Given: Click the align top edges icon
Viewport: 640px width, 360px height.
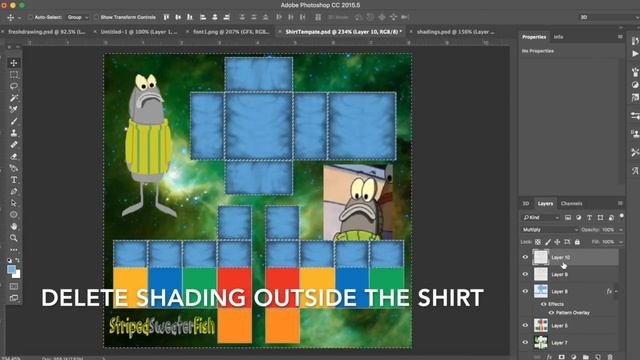Looking at the screenshot, I should pos(167,17).
